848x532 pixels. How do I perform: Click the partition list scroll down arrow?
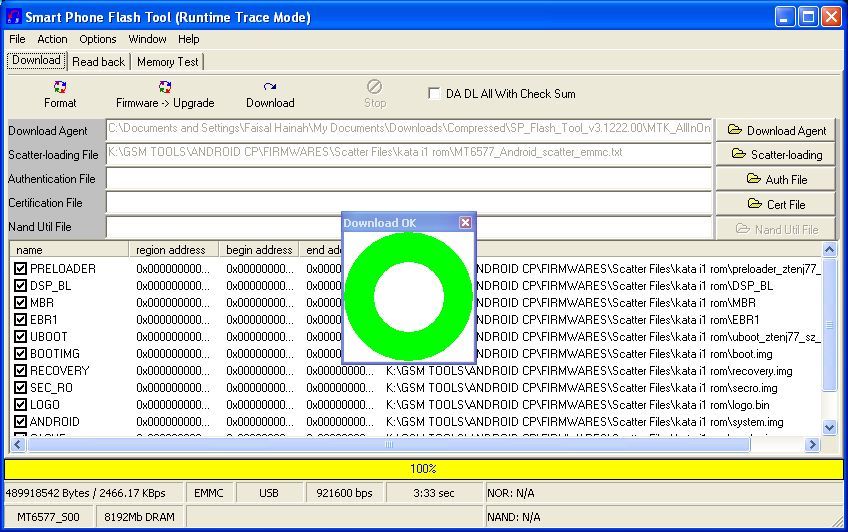829,428
